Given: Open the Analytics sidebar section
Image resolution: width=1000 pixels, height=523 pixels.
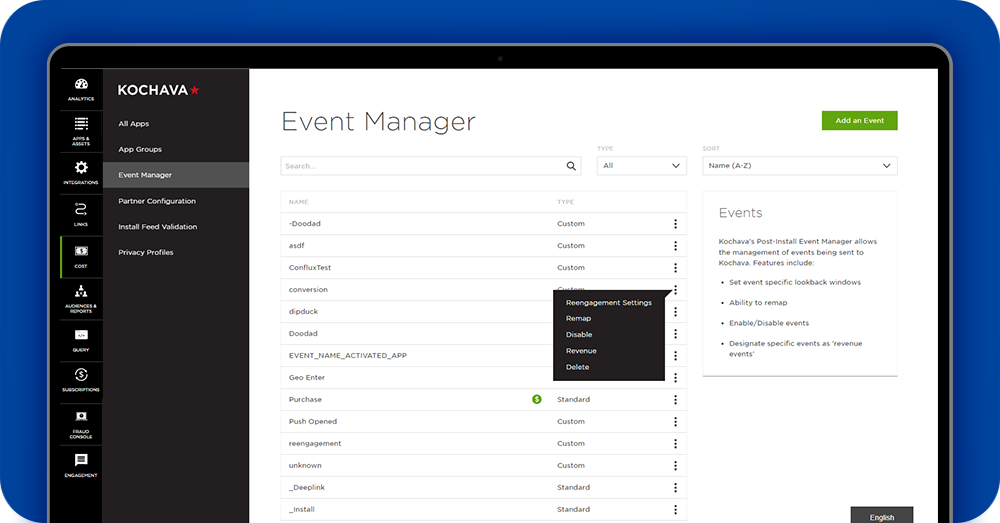Looking at the screenshot, I should 81,89.
